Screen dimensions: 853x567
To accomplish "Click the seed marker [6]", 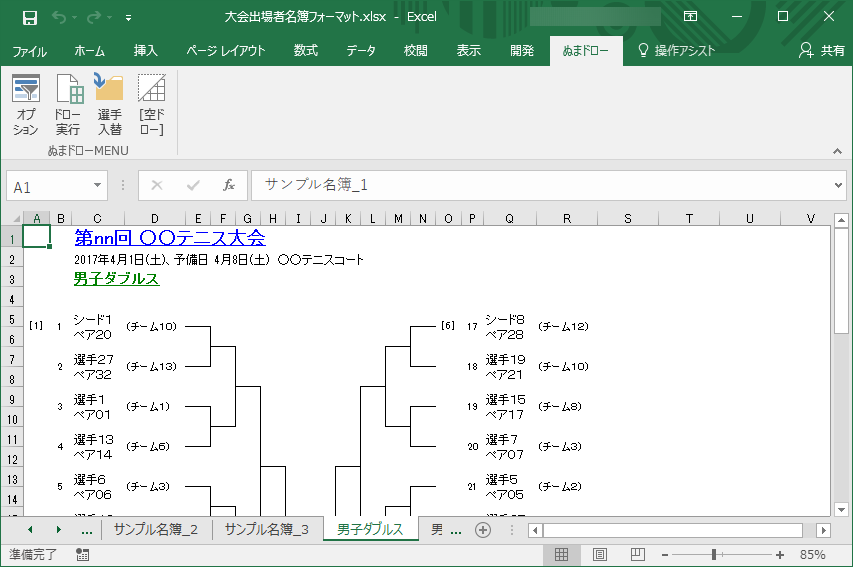I will (x=448, y=325).
